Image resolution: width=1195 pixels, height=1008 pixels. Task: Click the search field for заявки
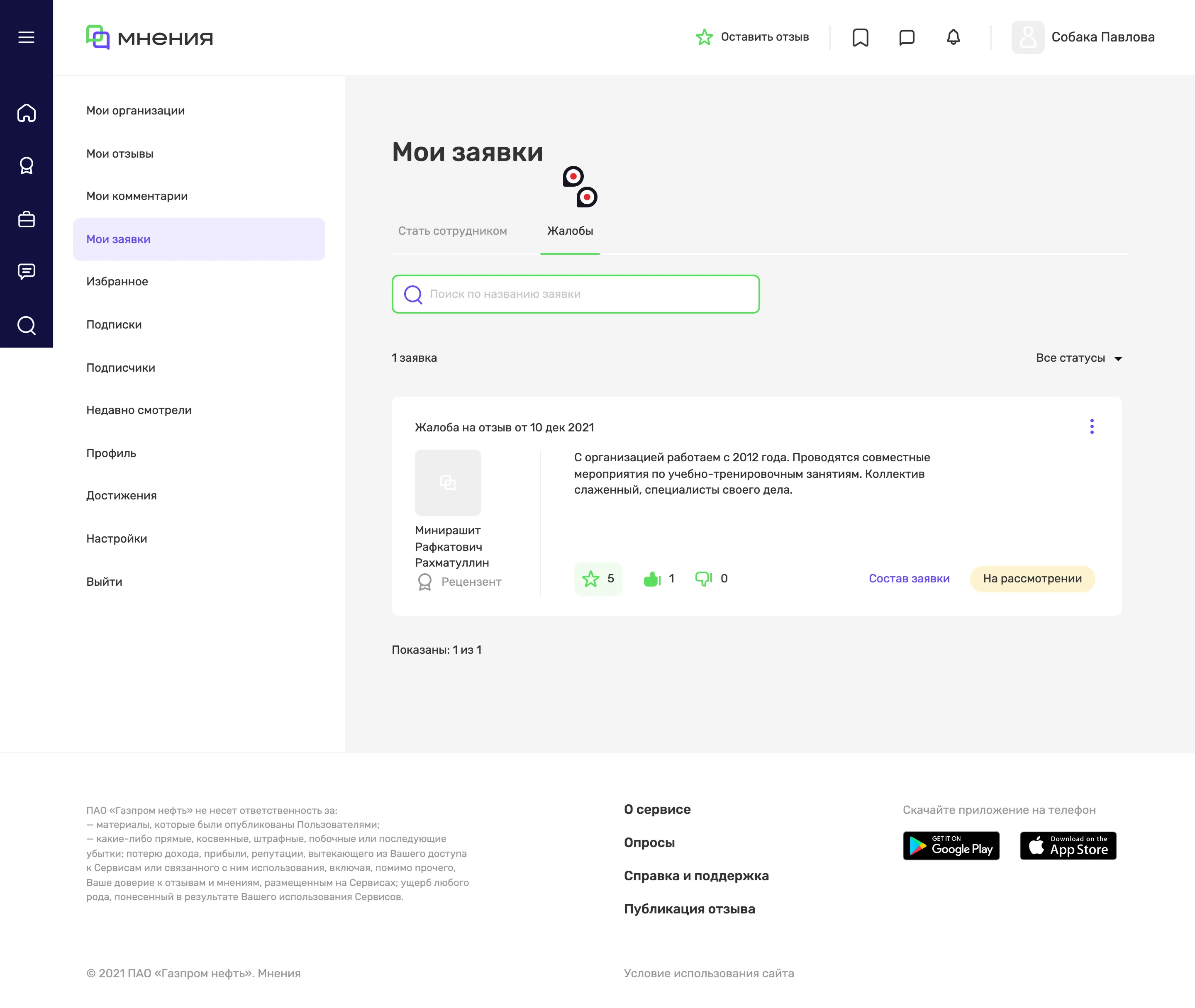[x=575, y=294]
